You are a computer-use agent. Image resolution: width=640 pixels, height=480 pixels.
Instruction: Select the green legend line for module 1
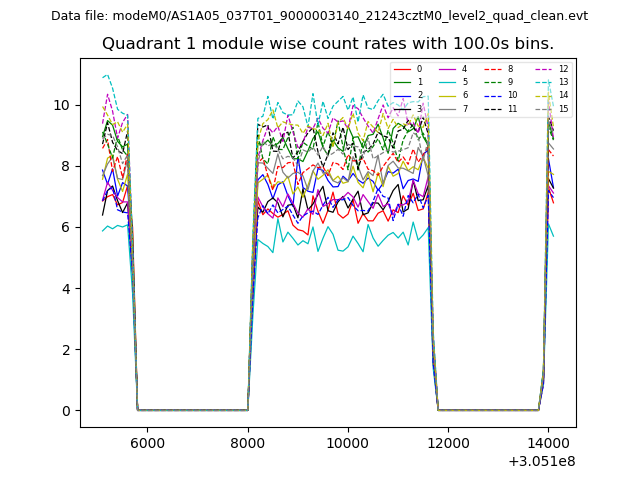[401, 82]
